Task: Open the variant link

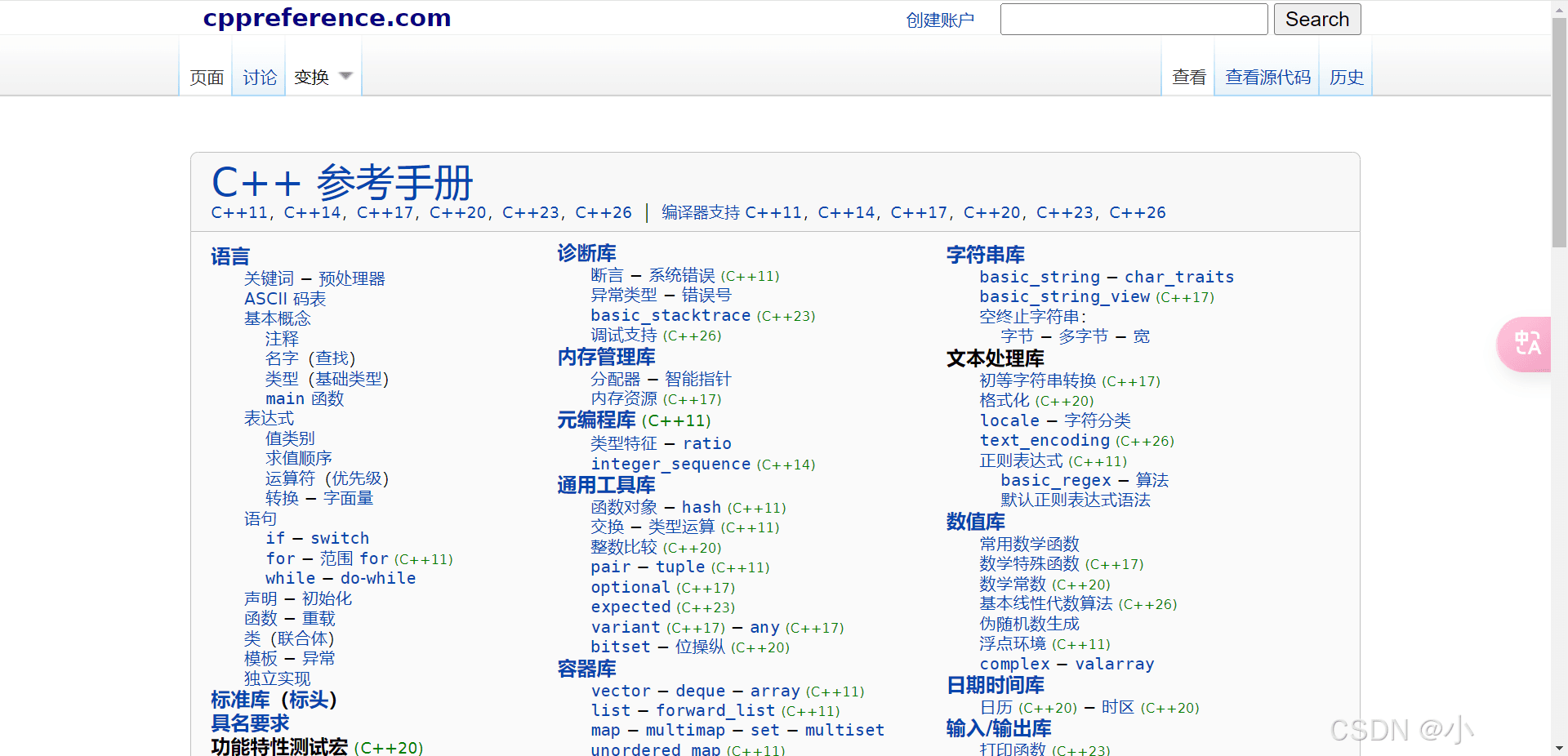Action: point(626,627)
